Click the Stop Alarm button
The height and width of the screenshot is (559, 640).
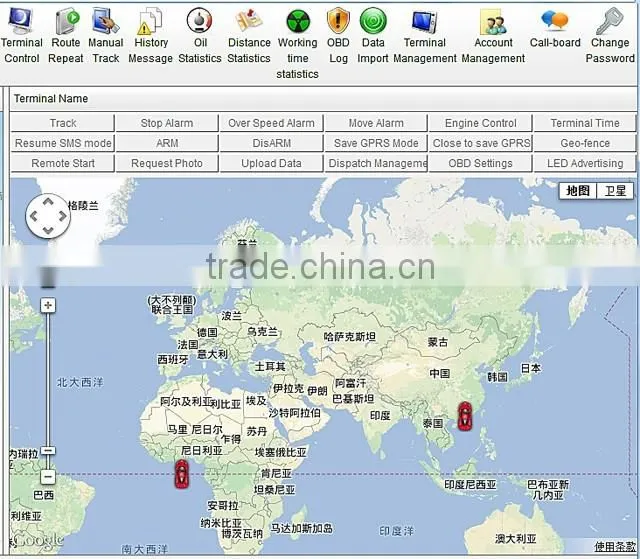167,123
